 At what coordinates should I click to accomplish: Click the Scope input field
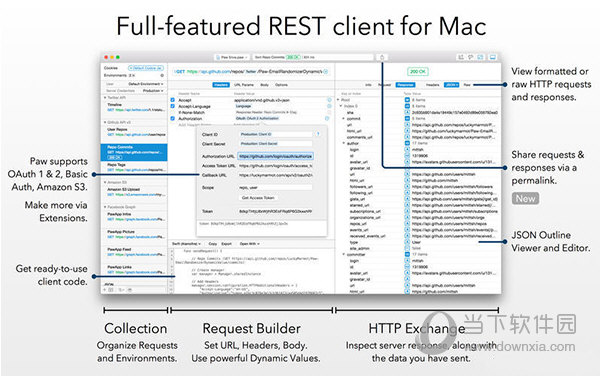pyautogui.click(x=276, y=187)
